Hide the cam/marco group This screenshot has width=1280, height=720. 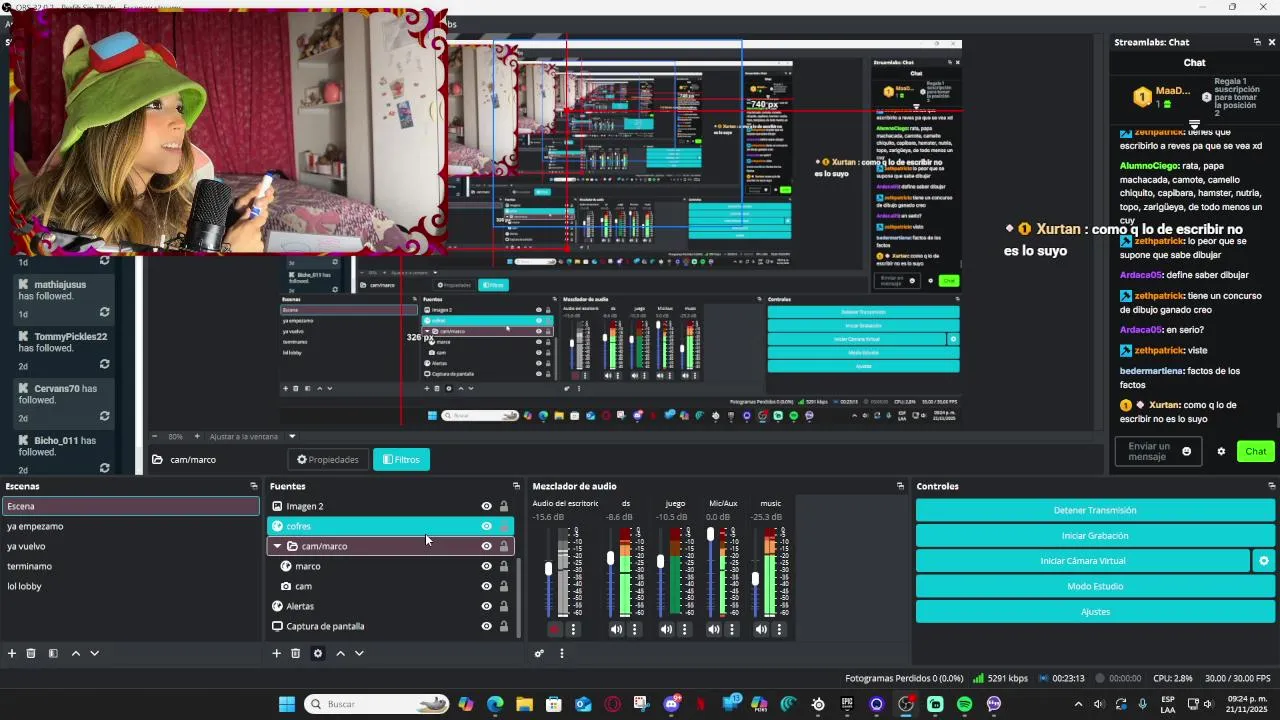487,546
